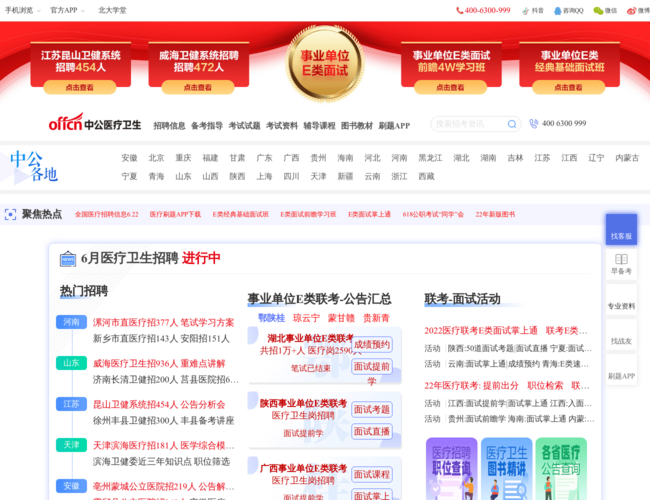Select 黑龙江 in region list
This screenshot has height=500, width=650.
(x=430, y=158)
